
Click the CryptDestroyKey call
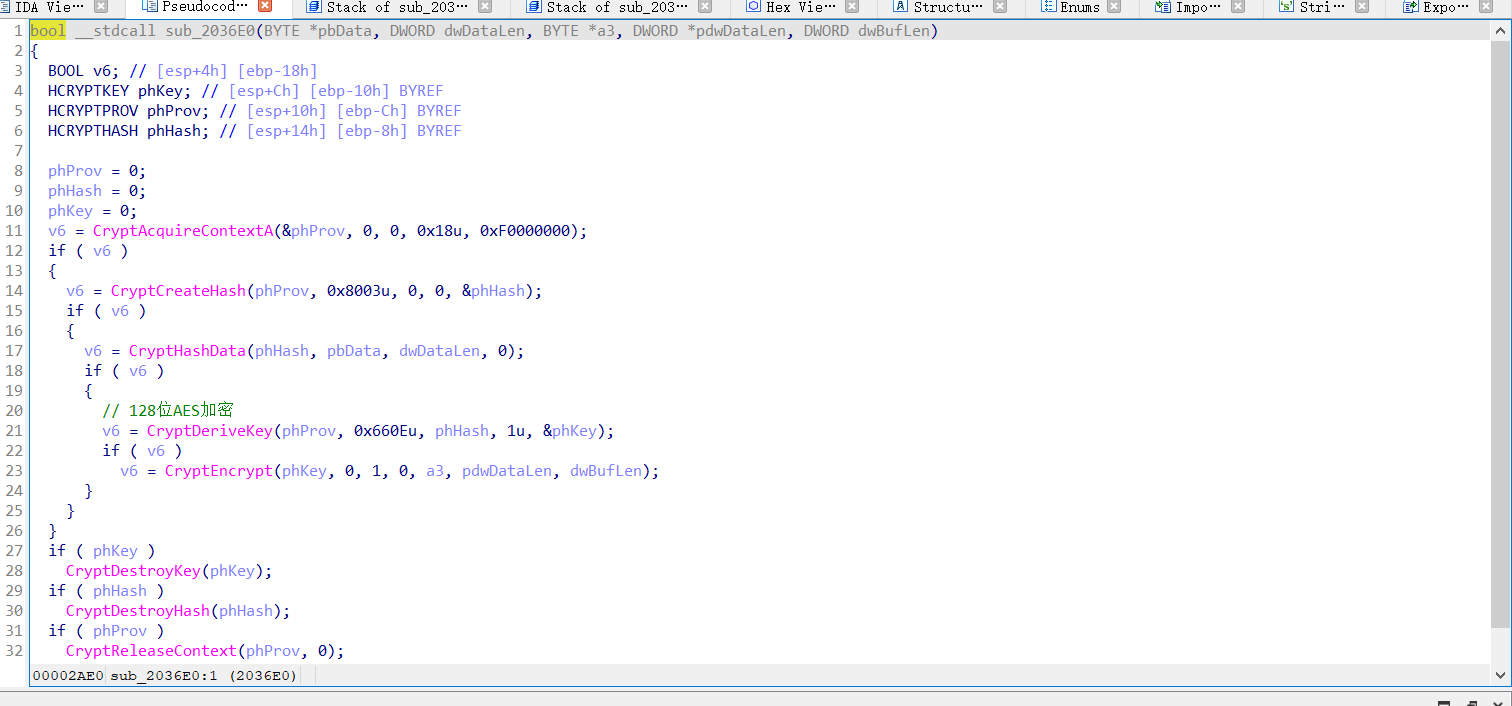133,571
